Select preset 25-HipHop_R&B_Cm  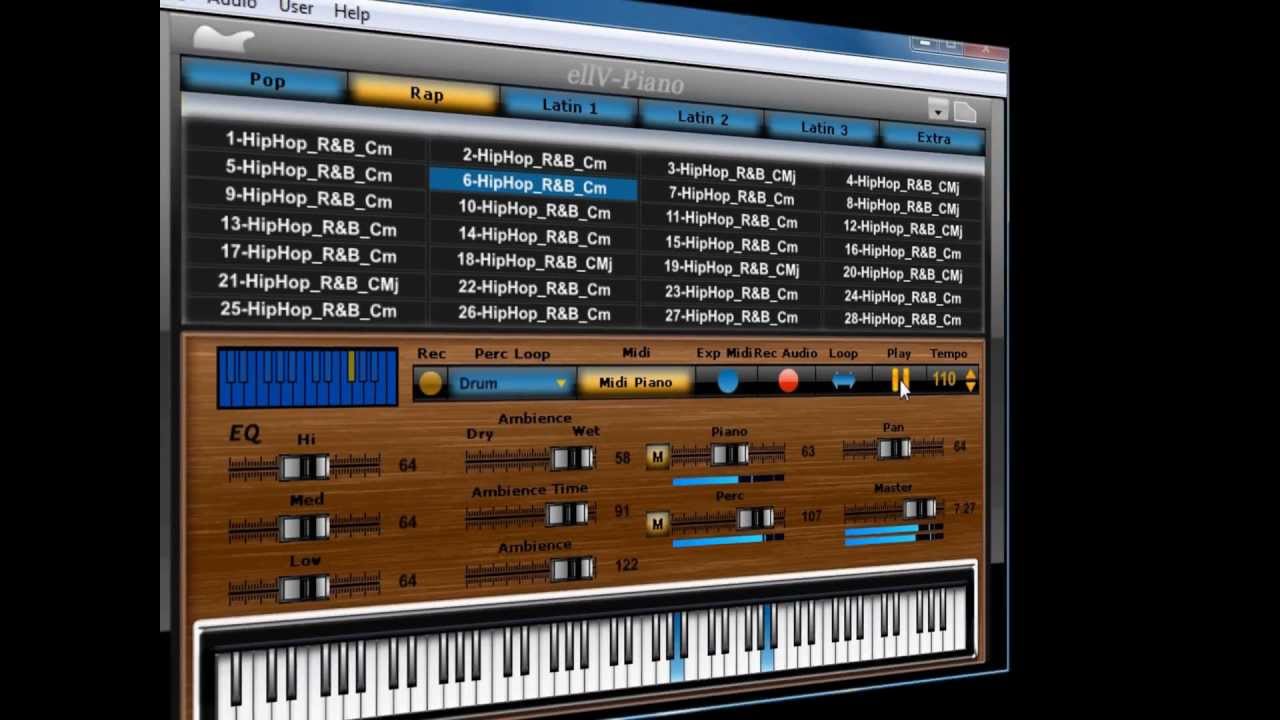point(308,310)
